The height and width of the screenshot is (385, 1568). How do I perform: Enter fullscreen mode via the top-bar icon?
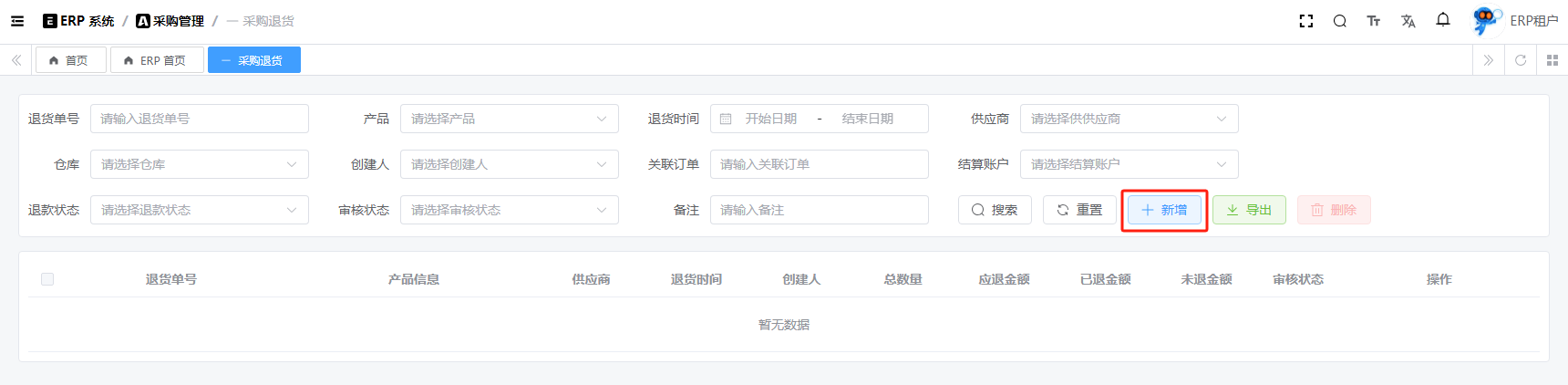tap(1305, 21)
